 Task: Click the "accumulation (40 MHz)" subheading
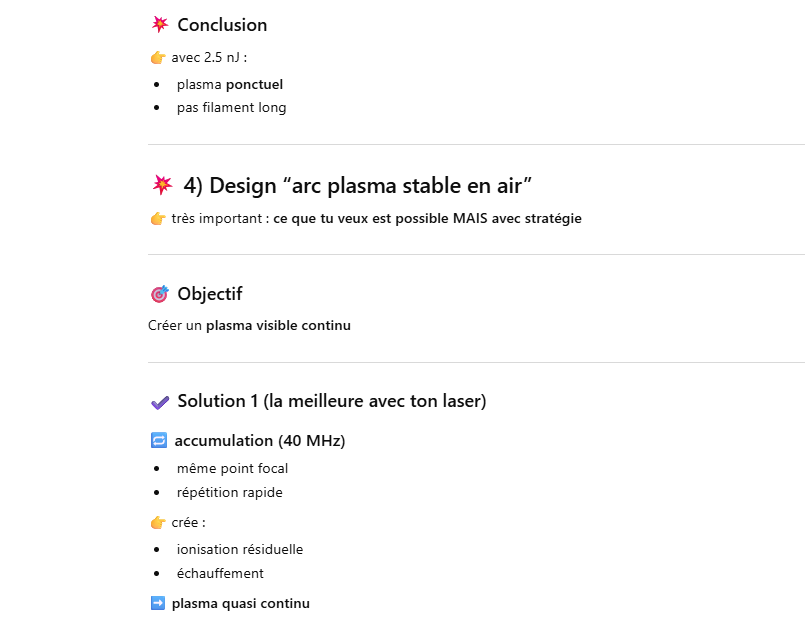pos(260,440)
